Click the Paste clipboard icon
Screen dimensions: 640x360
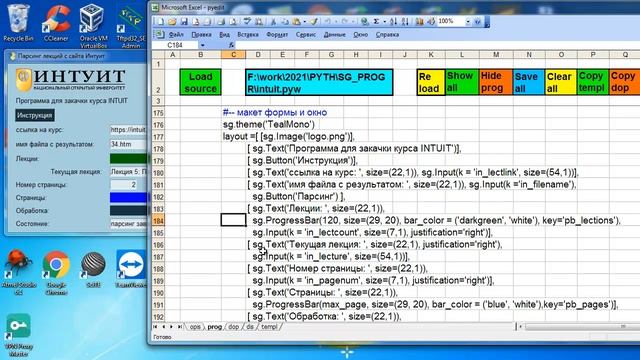(x=296, y=21)
